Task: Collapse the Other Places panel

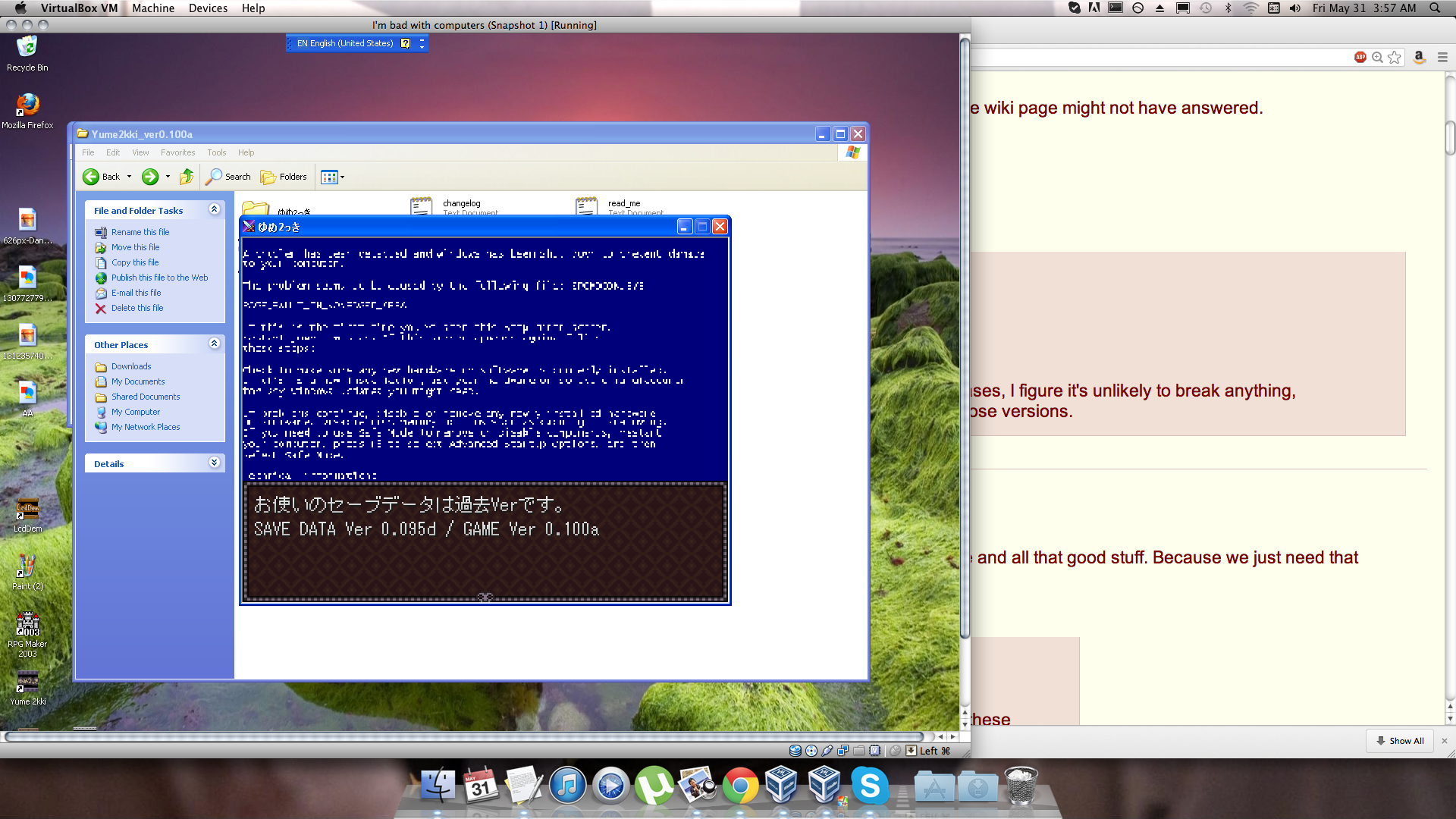Action: tap(214, 344)
